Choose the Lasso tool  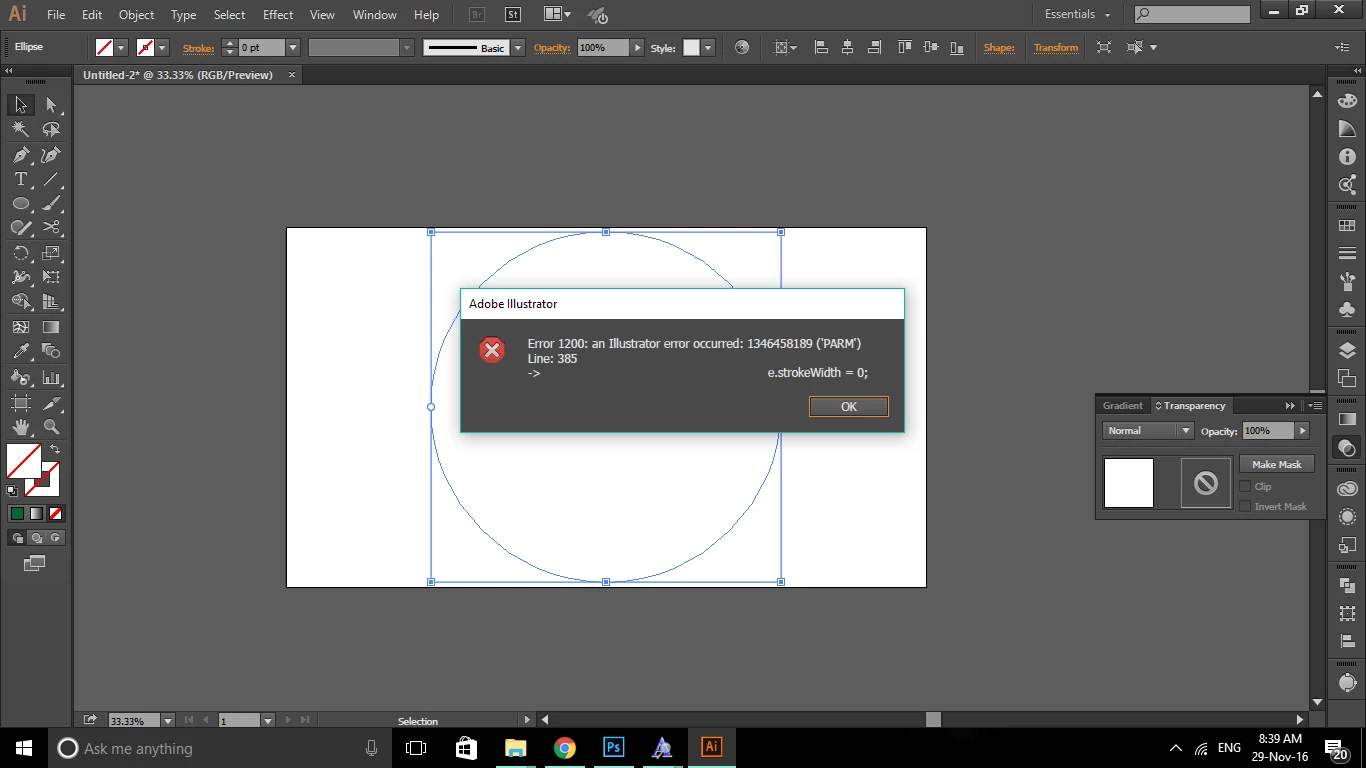click(x=51, y=129)
